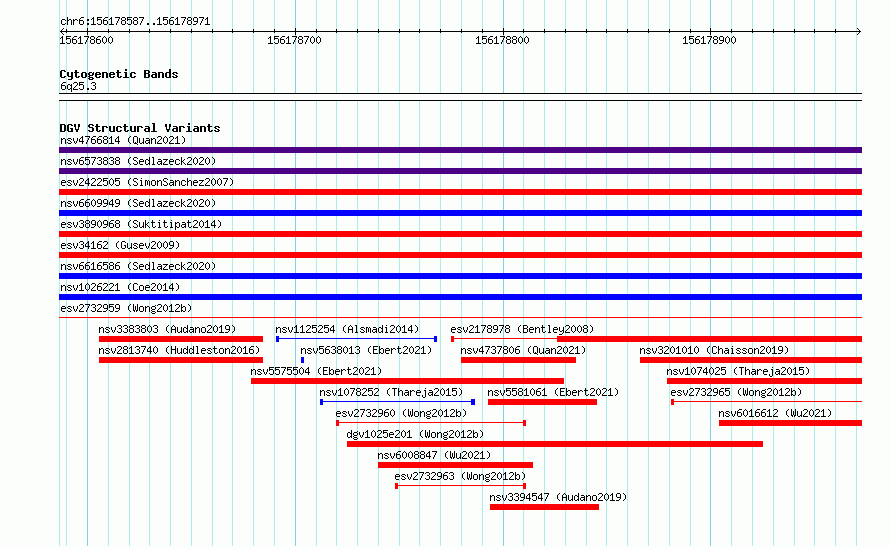
Task: Click ruler position 156178900
Action: tap(709, 40)
